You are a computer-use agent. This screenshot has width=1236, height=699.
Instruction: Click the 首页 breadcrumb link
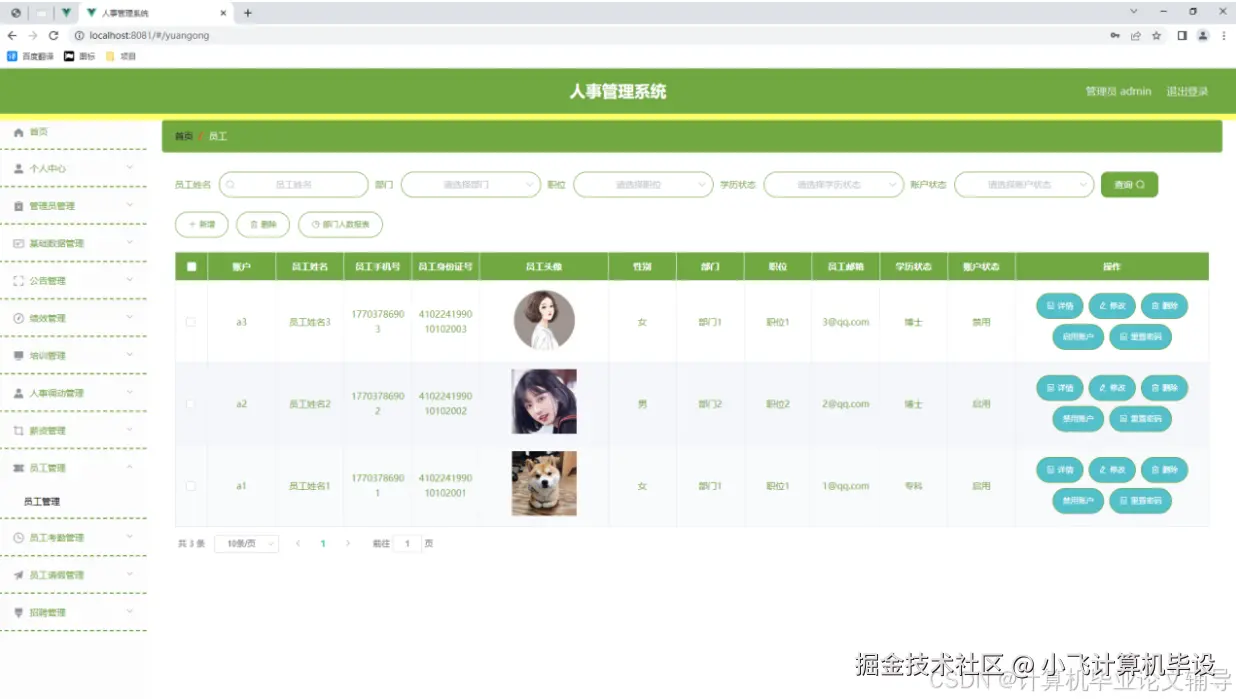coord(184,136)
